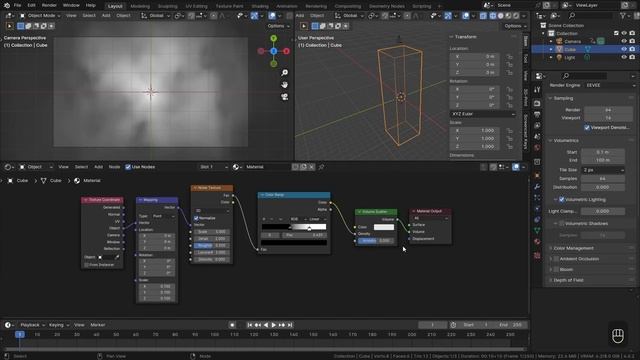Click jump to last frame button
Image resolution: width=640 pixels, height=360 pixels.
(290, 325)
